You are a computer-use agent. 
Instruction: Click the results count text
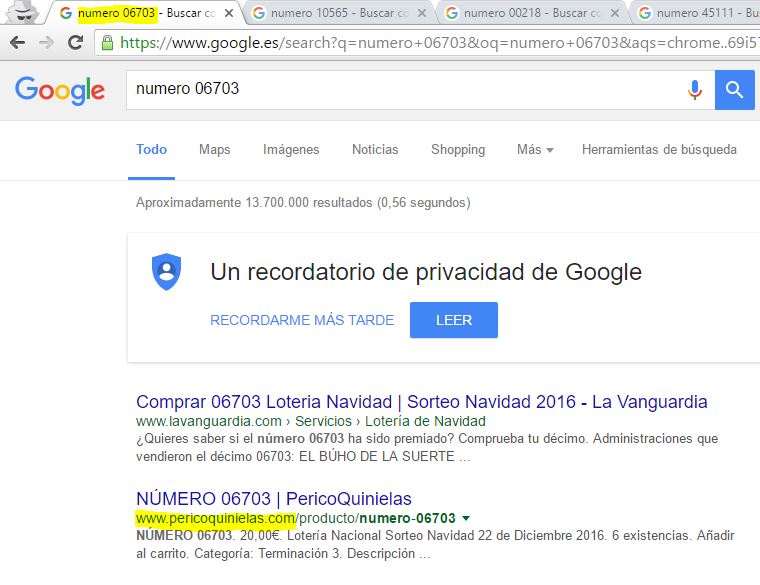[x=303, y=203]
